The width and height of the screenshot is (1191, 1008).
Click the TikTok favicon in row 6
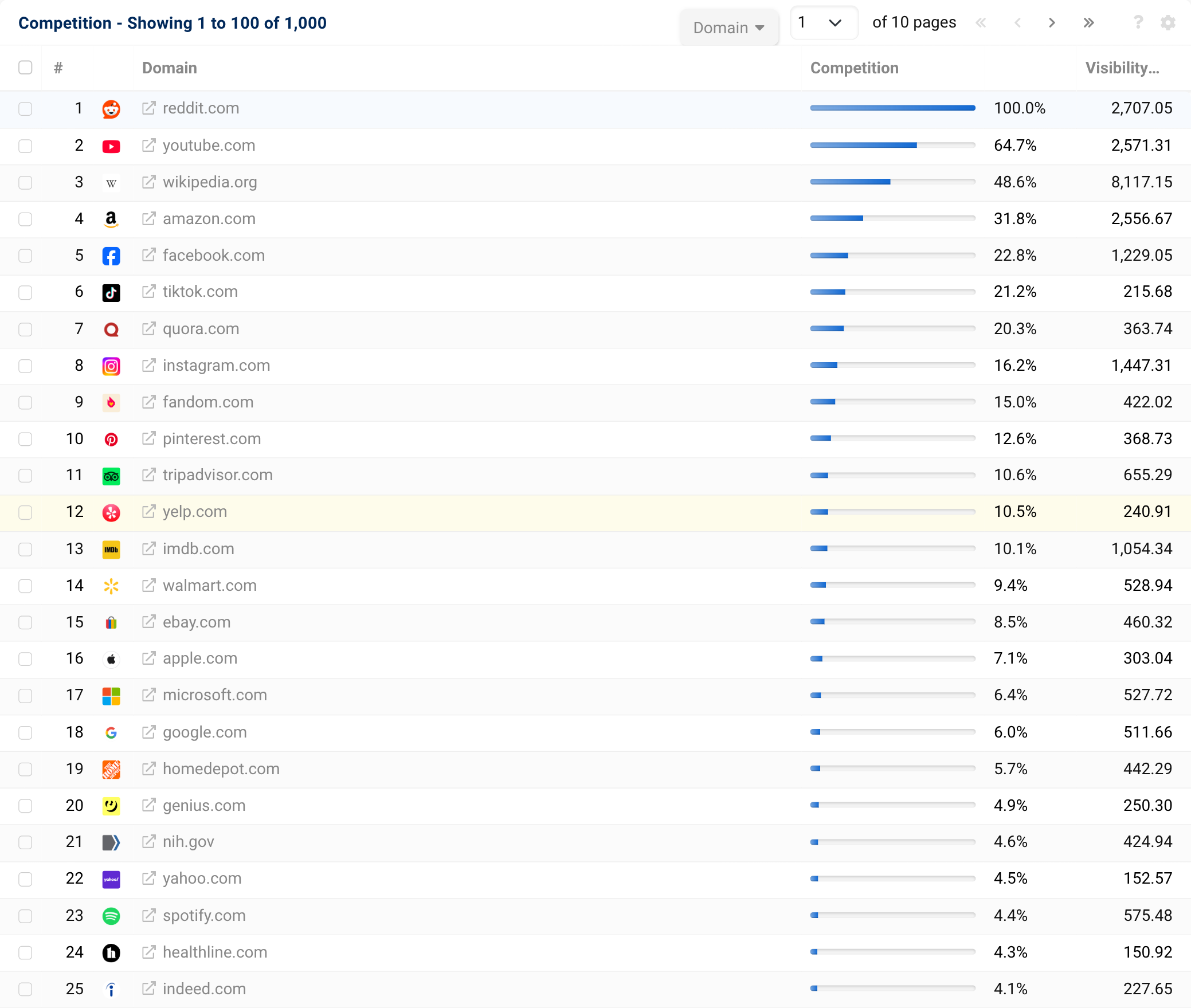coord(111,292)
